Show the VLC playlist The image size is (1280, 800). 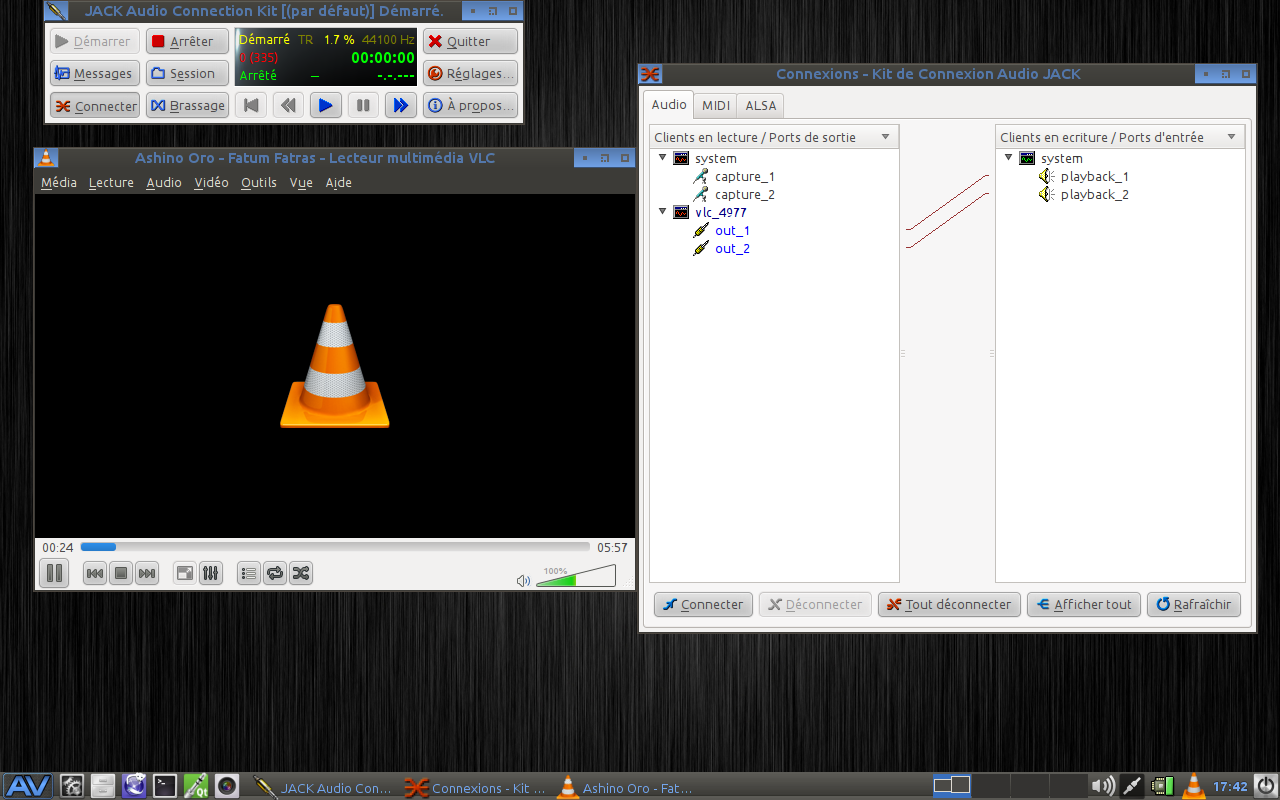(249, 573)
